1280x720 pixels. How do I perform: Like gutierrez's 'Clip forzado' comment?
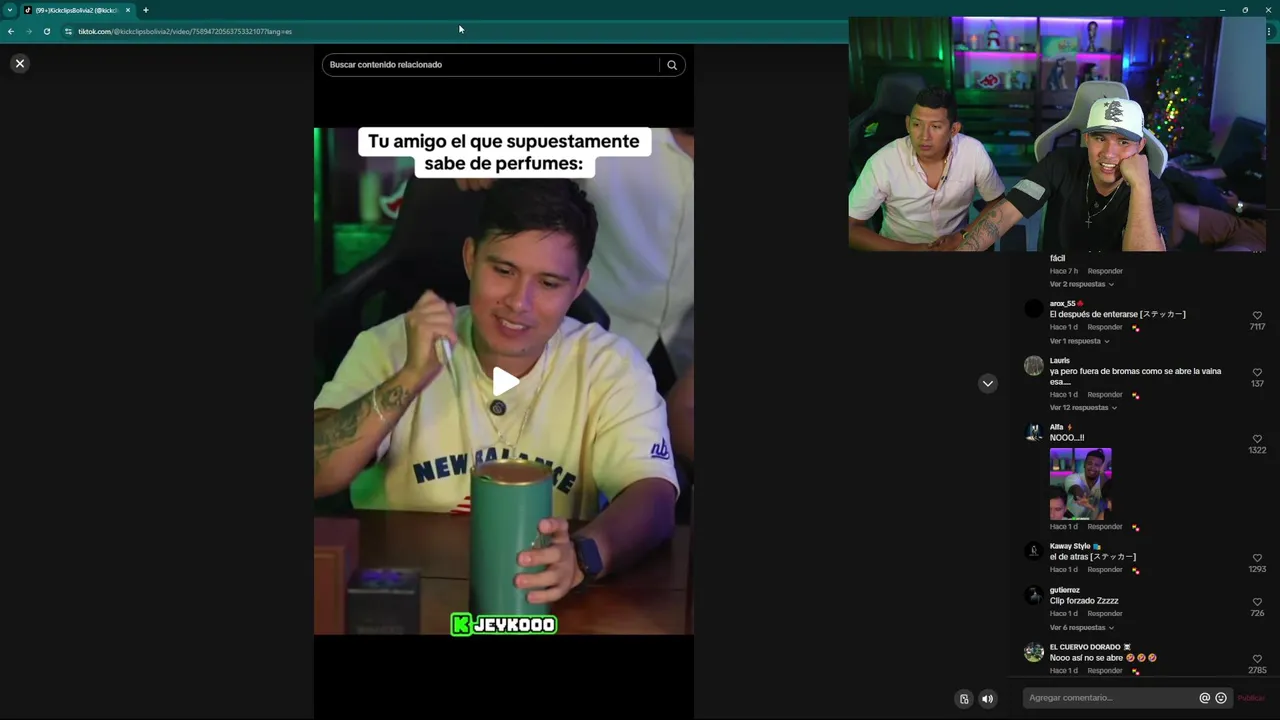(1257, 602)
